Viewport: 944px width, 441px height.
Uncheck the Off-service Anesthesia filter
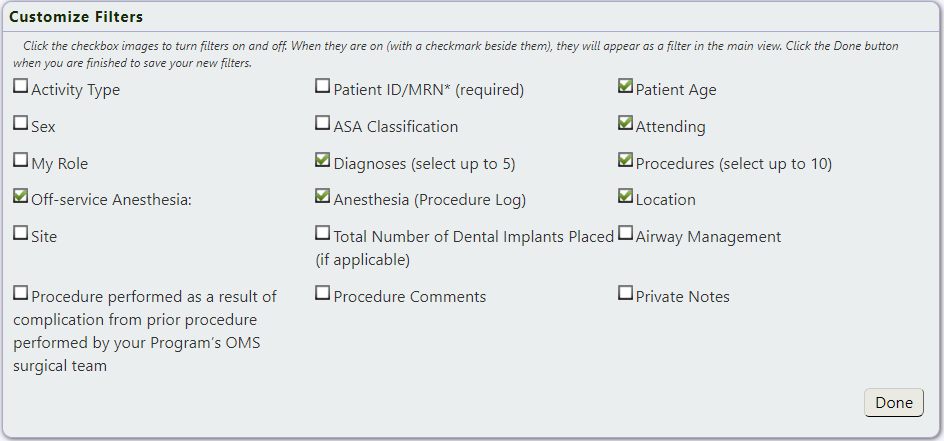(x=20, y=196)
